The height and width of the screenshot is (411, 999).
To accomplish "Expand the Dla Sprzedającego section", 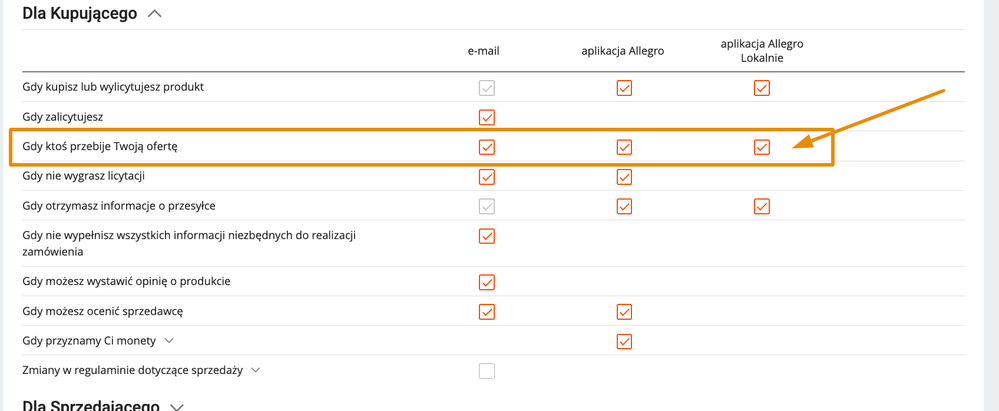I will tap(177, 407).
